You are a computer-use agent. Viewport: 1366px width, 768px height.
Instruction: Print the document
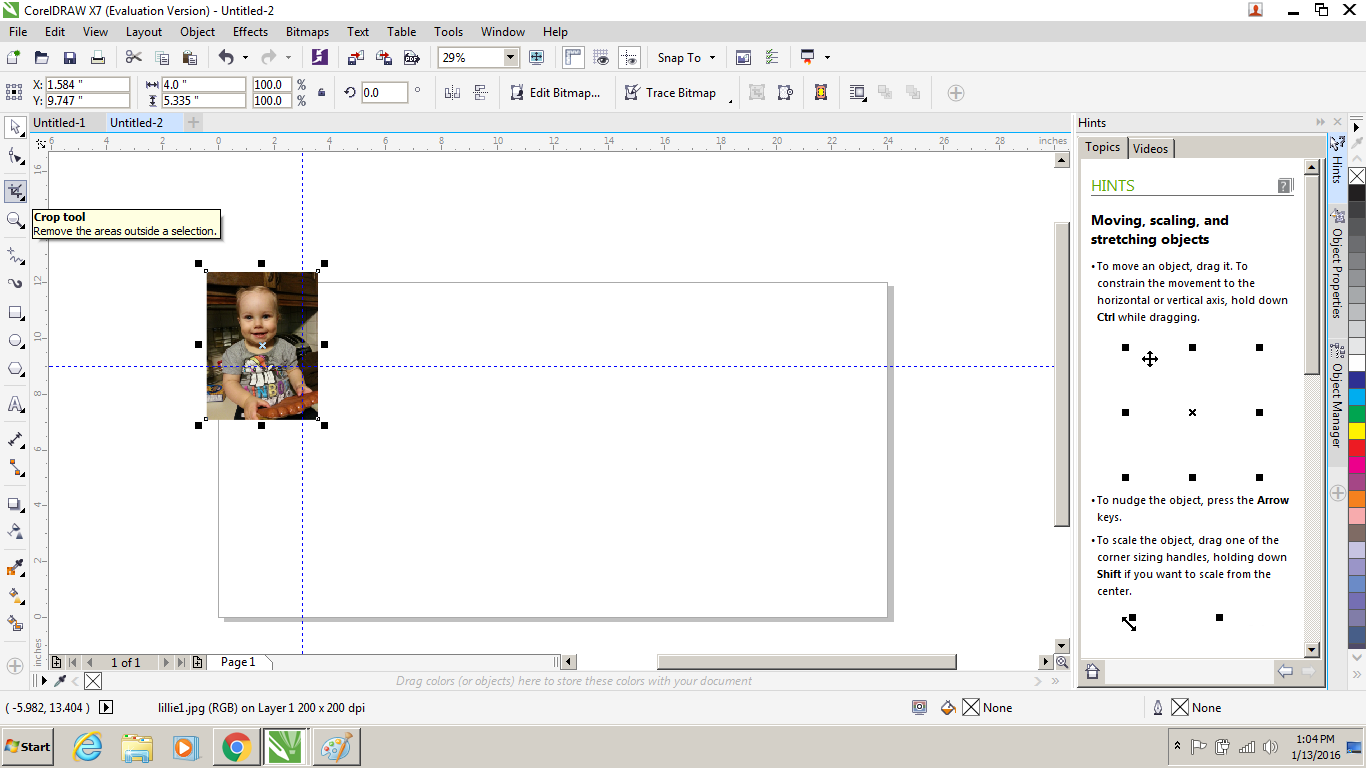(x=98, y=58)
